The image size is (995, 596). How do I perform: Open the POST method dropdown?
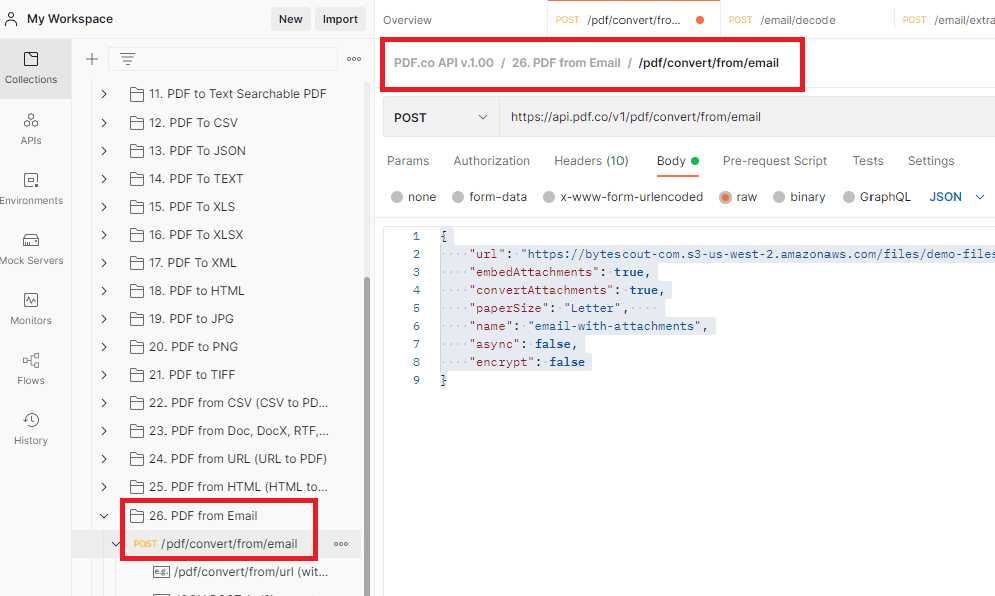tap(440, 117)
